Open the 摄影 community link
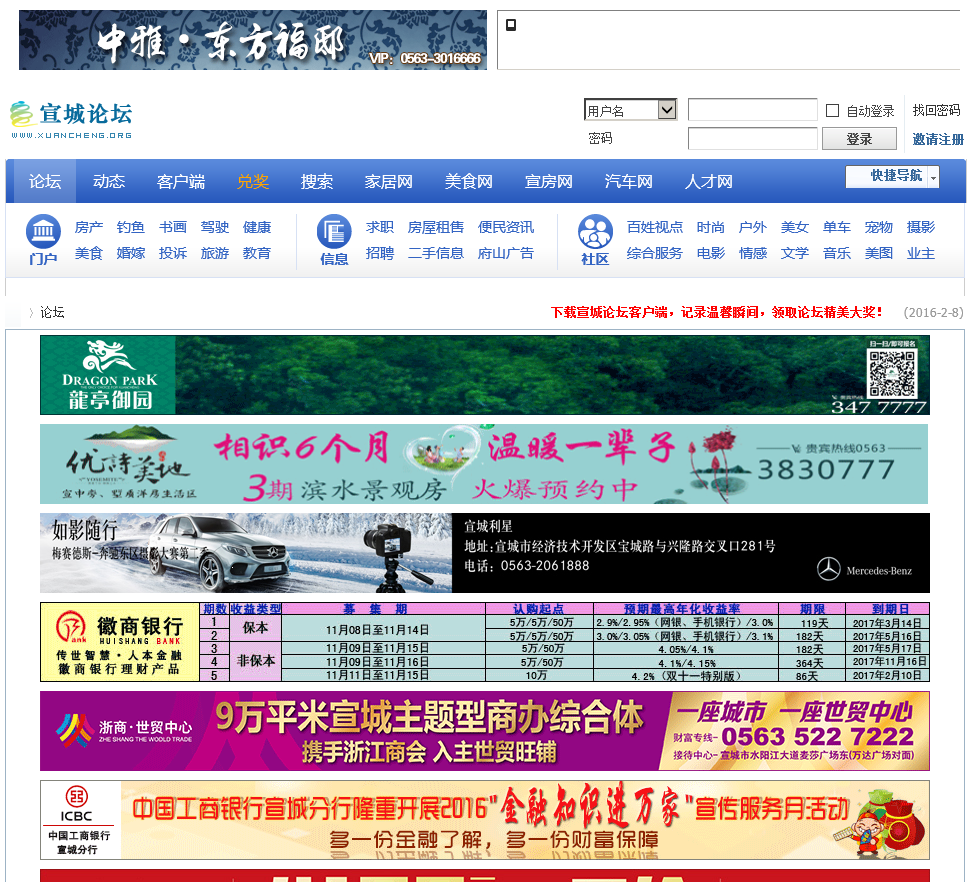 [x=921, y=227]
